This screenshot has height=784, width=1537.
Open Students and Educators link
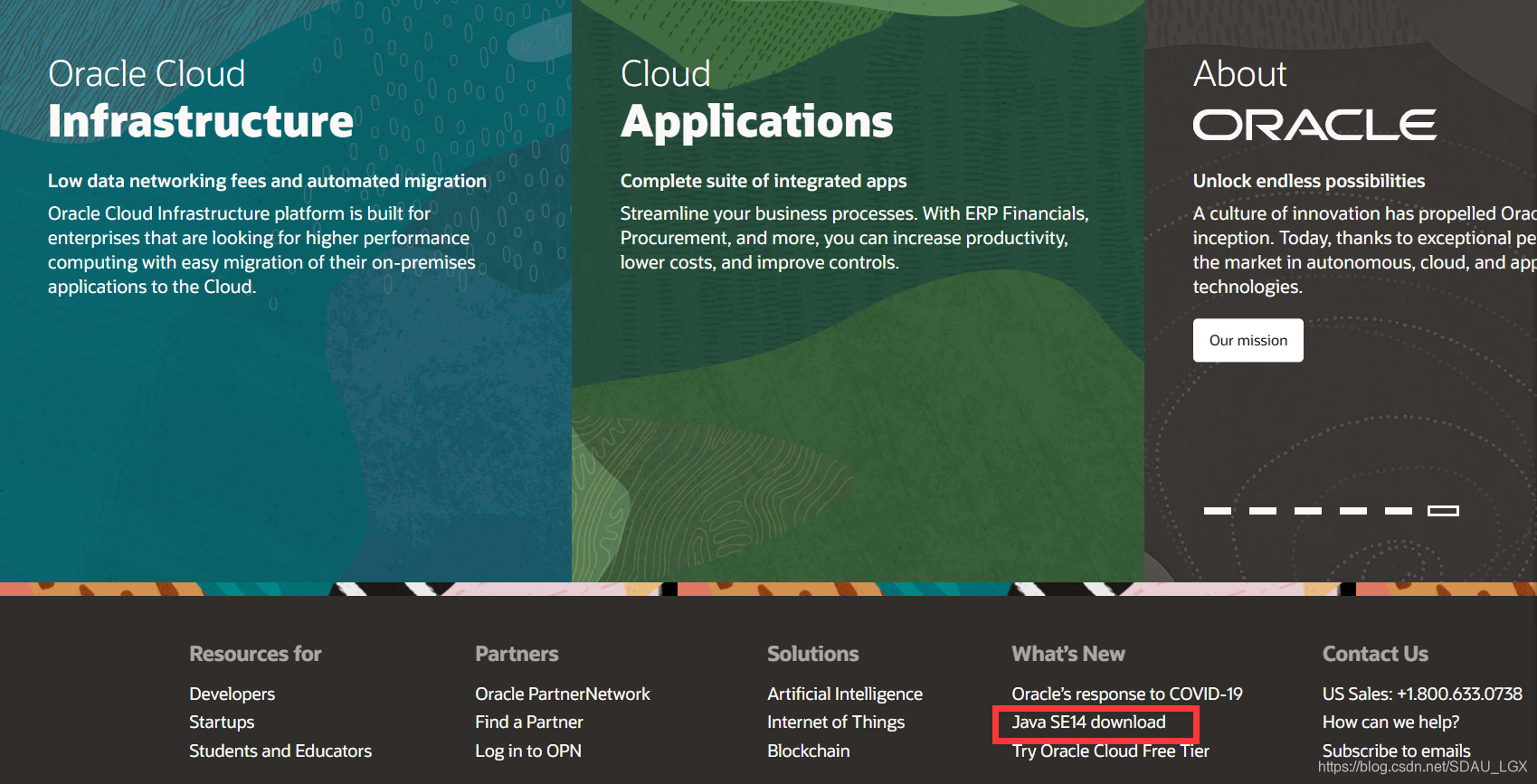[x=280, y=751]
